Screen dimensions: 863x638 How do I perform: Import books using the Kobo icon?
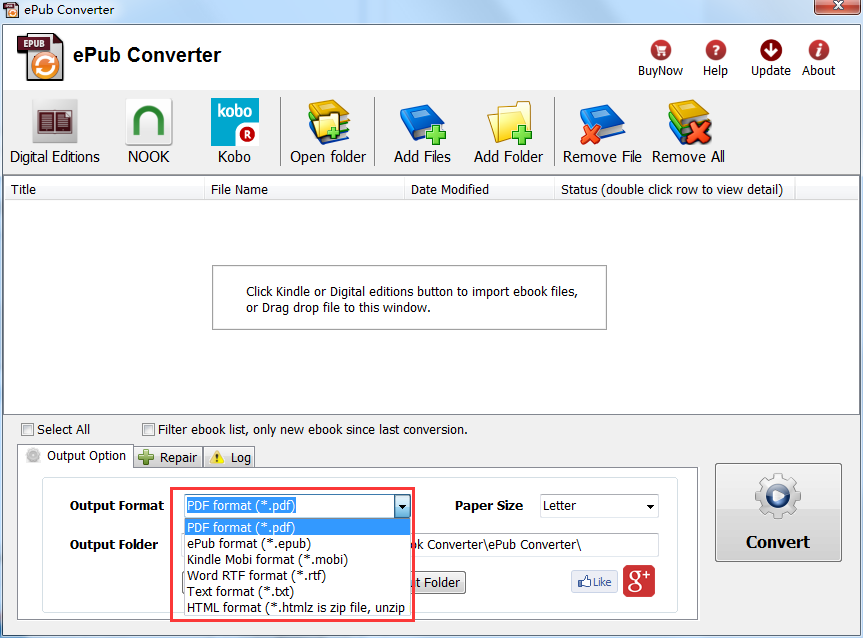pos(234,131)
